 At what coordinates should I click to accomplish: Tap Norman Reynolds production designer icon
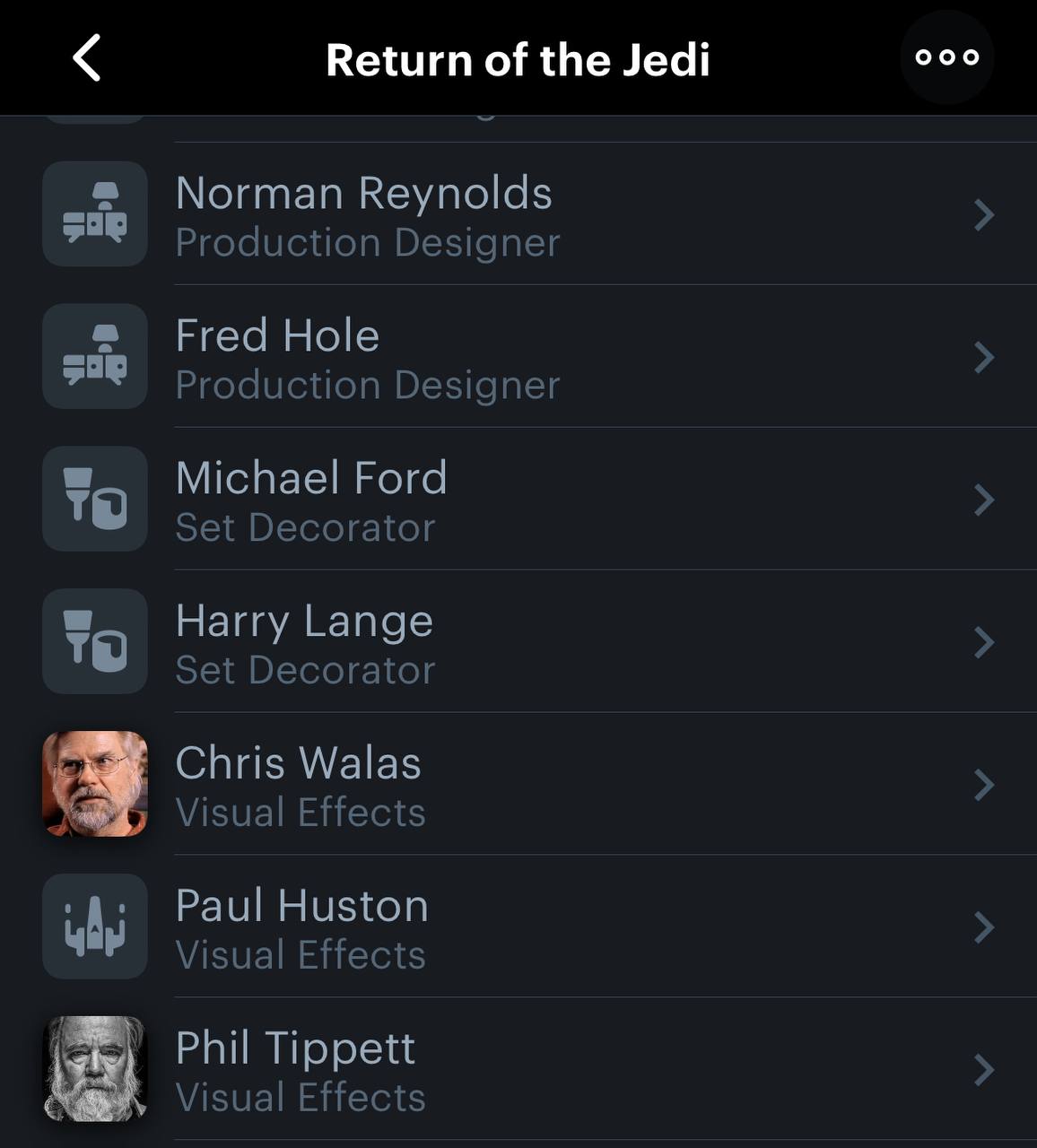95,213
